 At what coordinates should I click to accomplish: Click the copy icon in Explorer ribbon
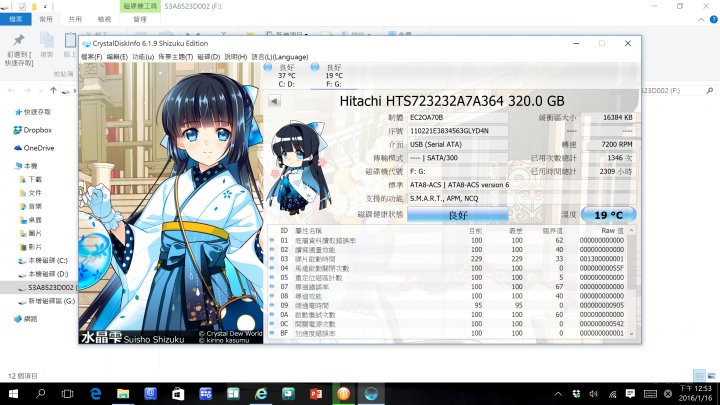click(x=47, y=40)
